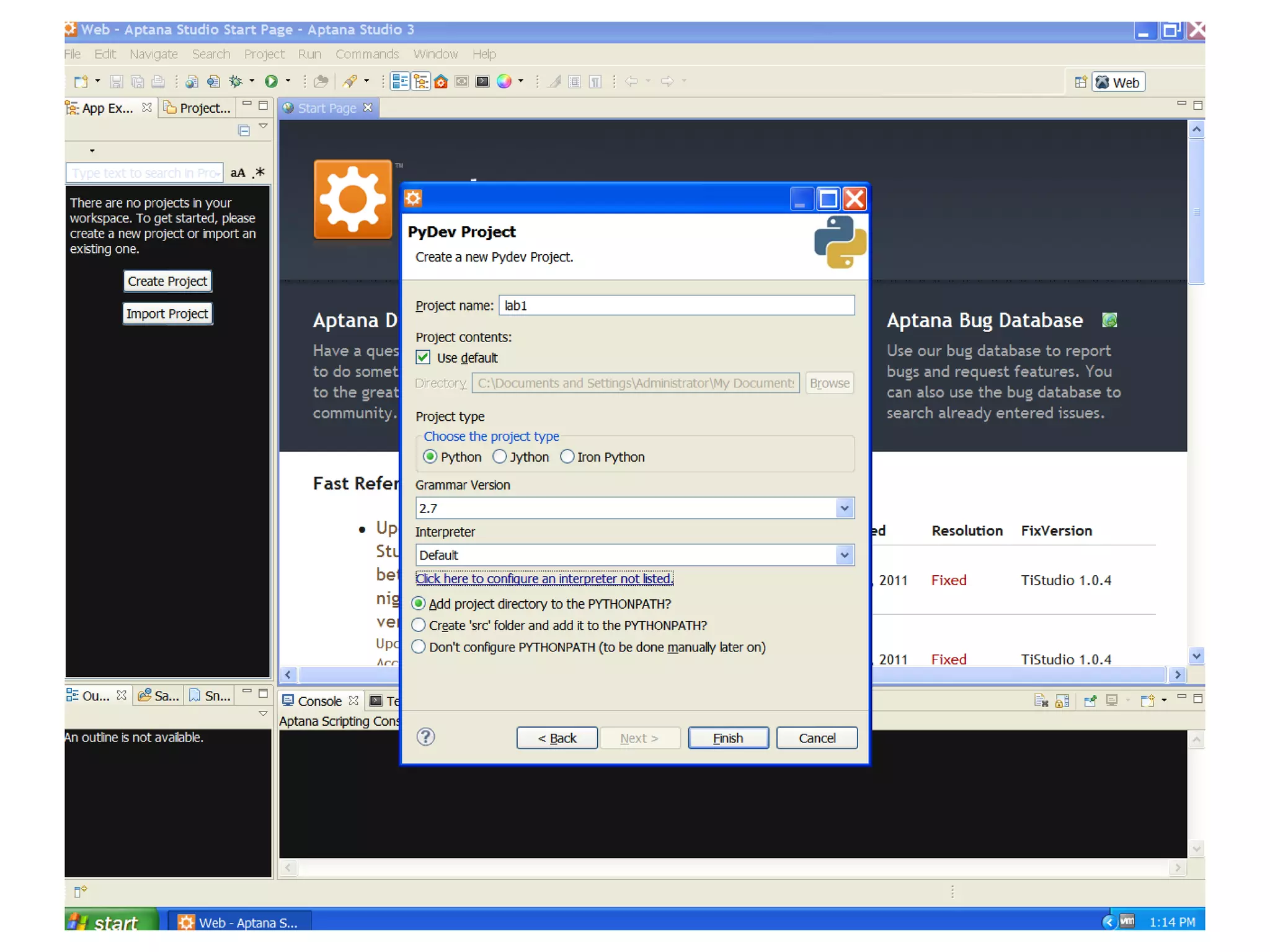
Task: Expand the Grammar Version dropdown
Action: pos(845,508)
